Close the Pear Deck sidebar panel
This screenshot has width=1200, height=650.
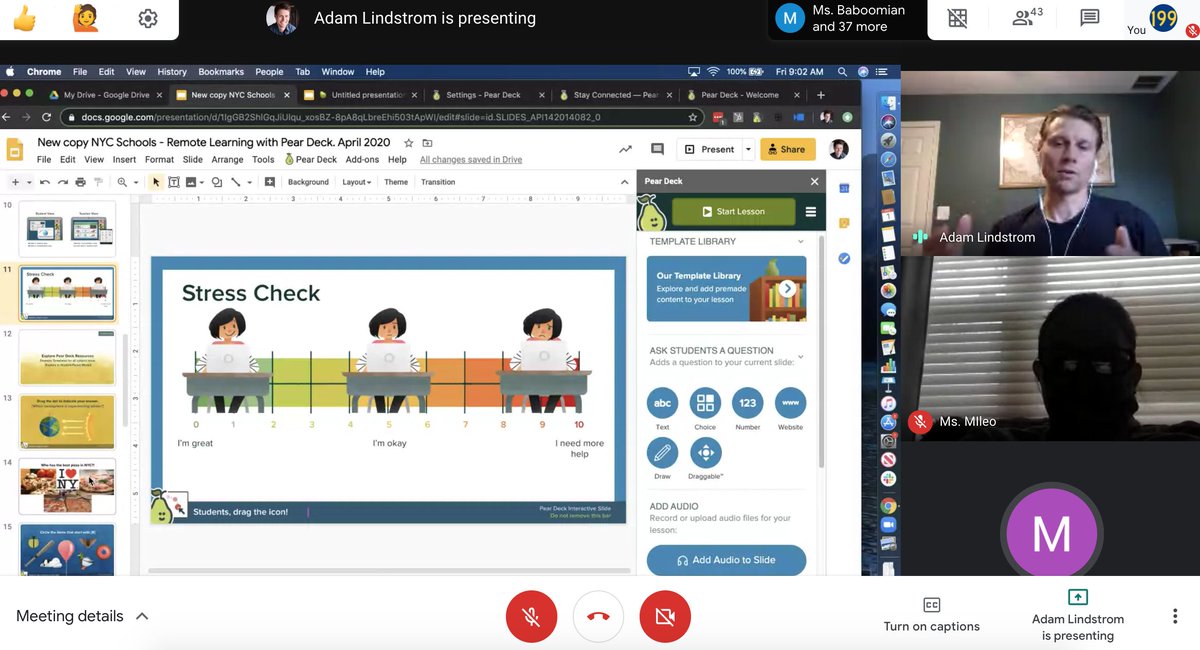(x=814, y=181)
